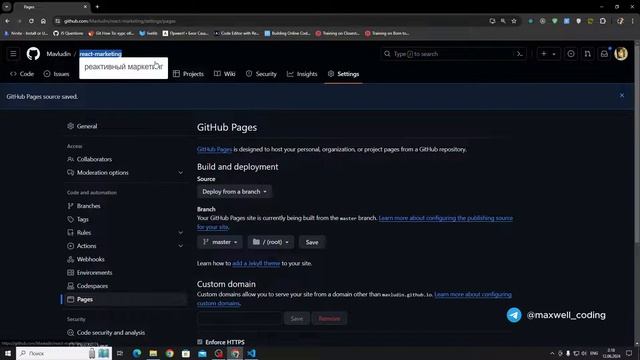
Task: Open a new browser tab
Action: pos(97,7)
